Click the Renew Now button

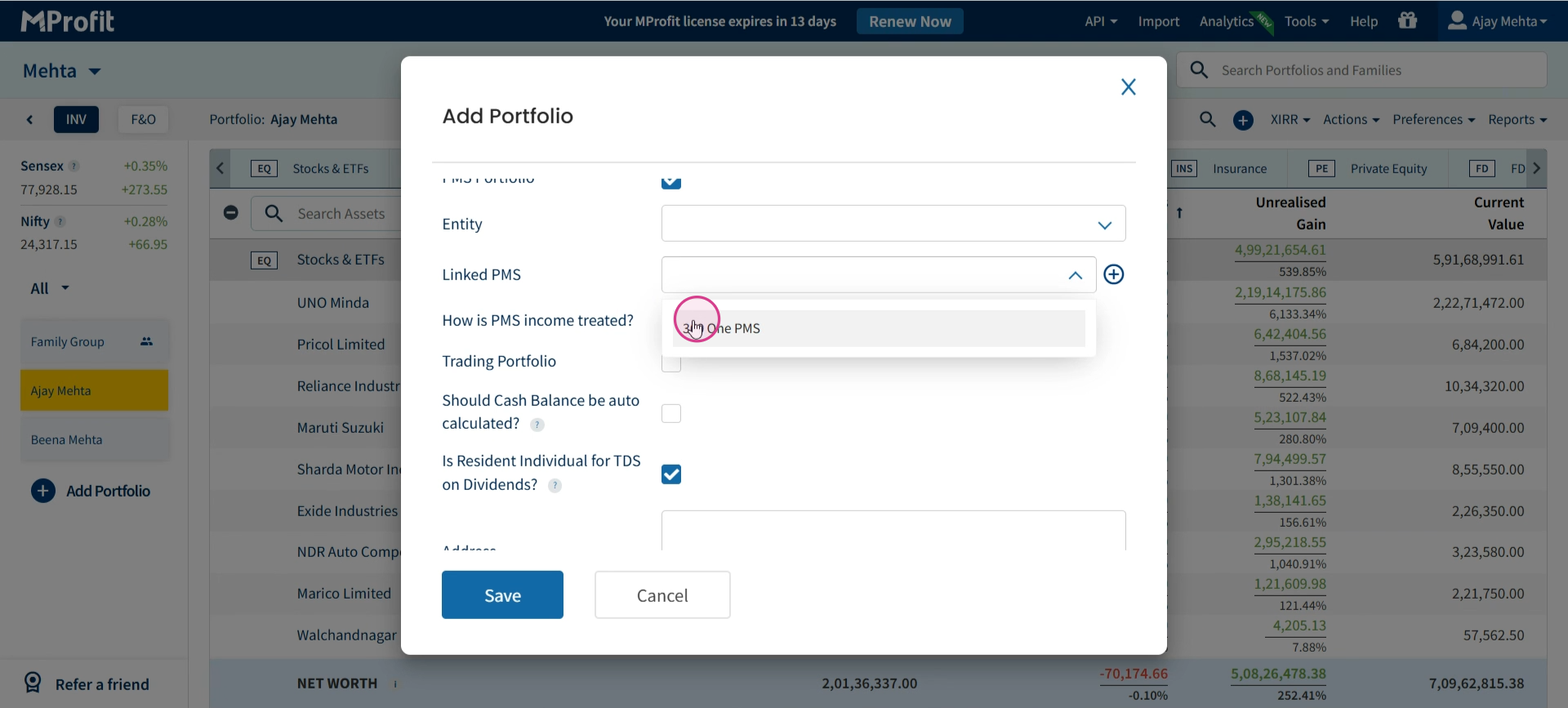[910, 21]
